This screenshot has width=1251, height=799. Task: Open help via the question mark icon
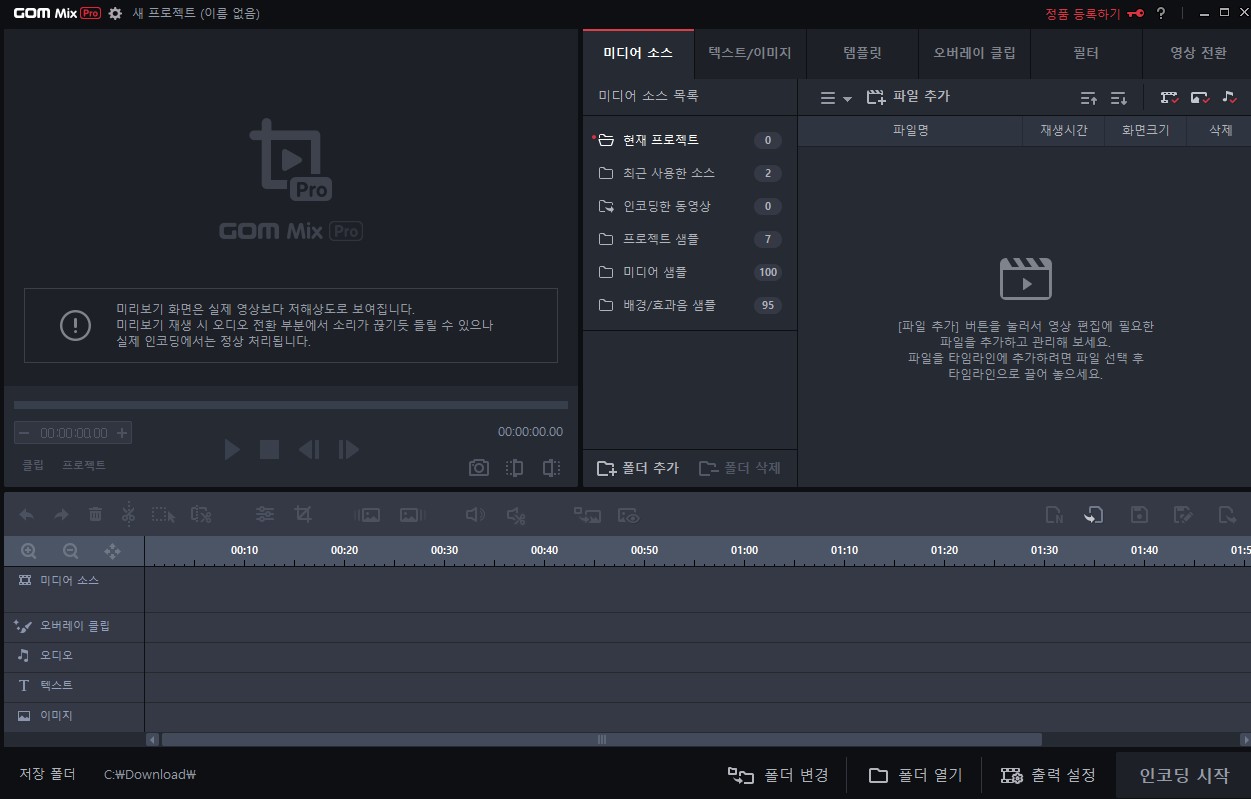click(1161, 14)
